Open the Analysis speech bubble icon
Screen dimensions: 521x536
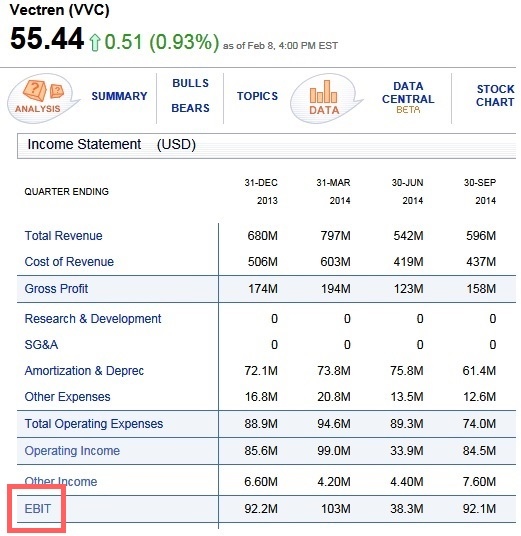coord(43,98)
